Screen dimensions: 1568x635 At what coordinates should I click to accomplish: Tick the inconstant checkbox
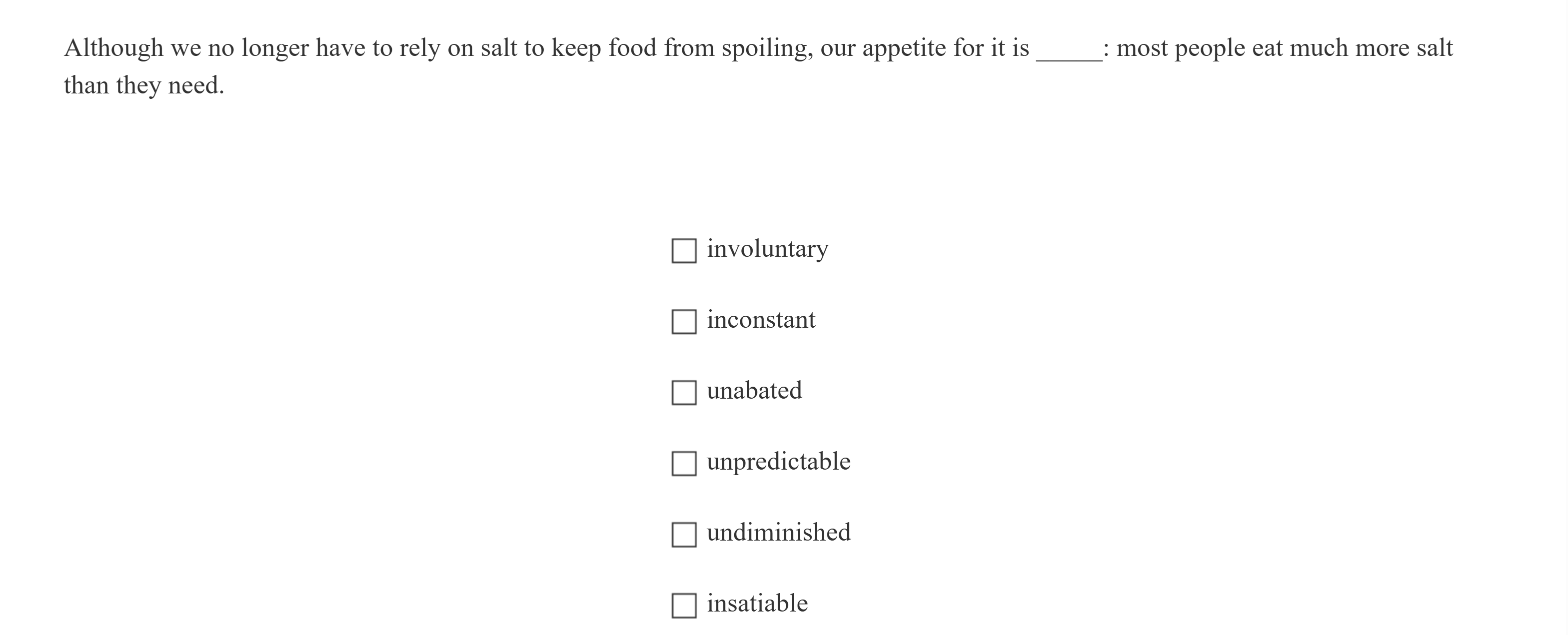[x=684, y=322]
